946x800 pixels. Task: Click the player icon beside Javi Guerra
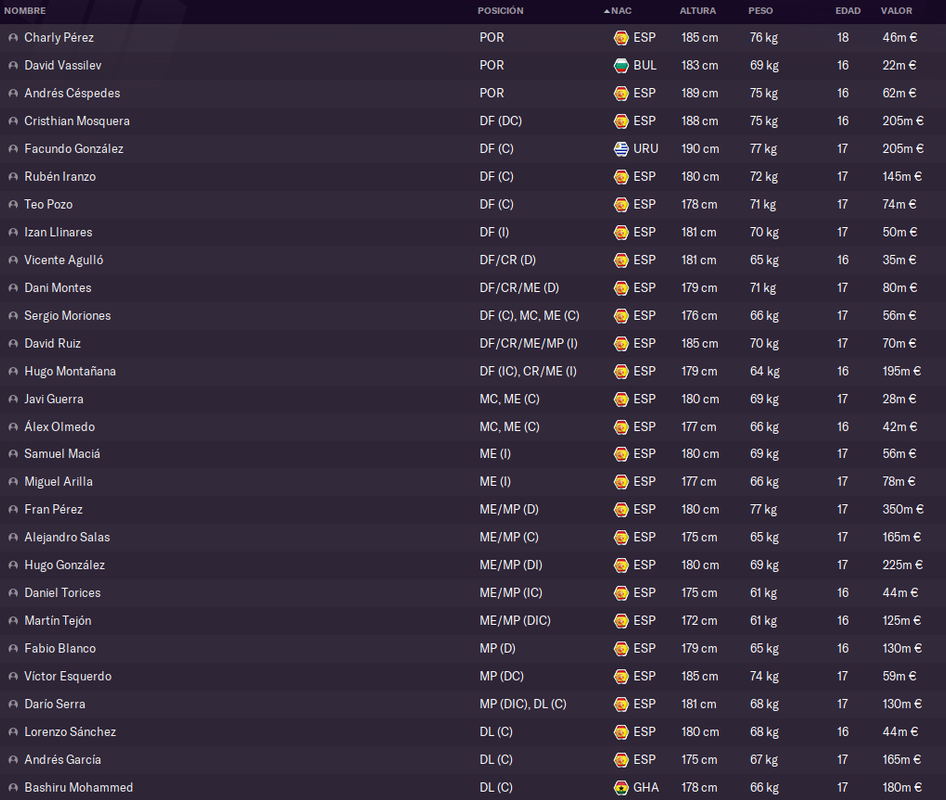[13, 399]
